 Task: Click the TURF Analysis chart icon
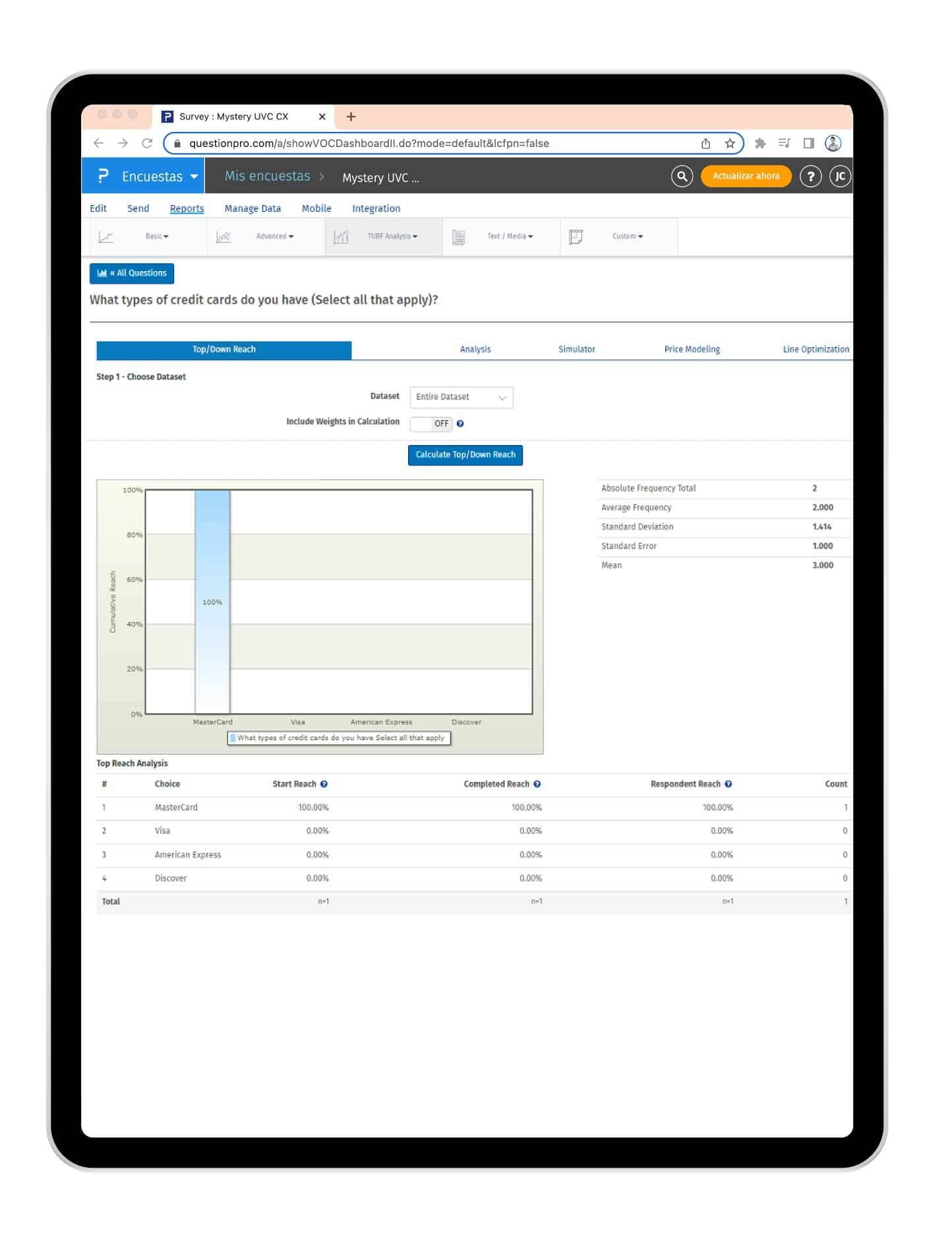click(341, 237)
